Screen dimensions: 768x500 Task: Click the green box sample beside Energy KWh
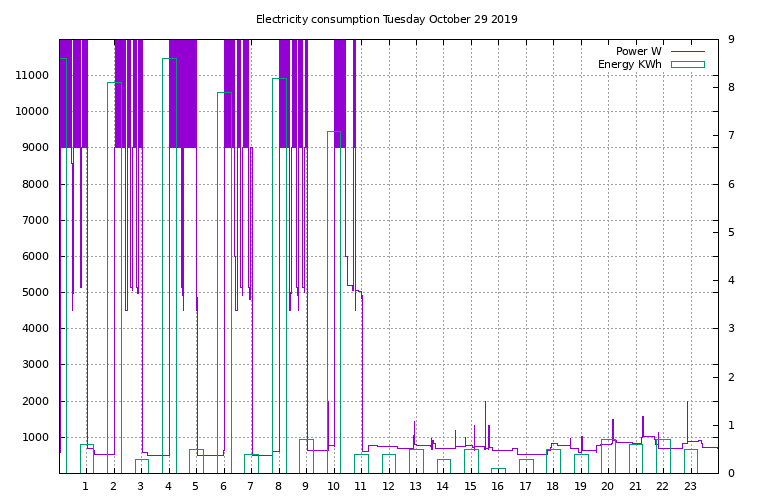point(688,64)
